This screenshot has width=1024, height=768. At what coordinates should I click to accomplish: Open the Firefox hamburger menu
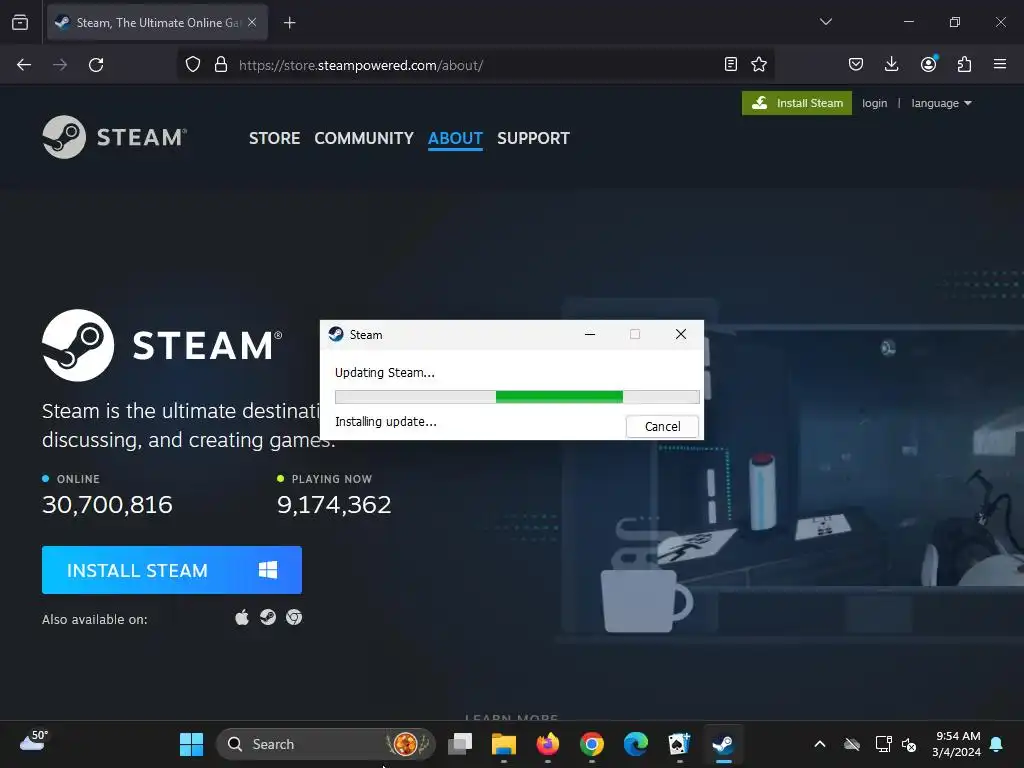coord(1000,64)
